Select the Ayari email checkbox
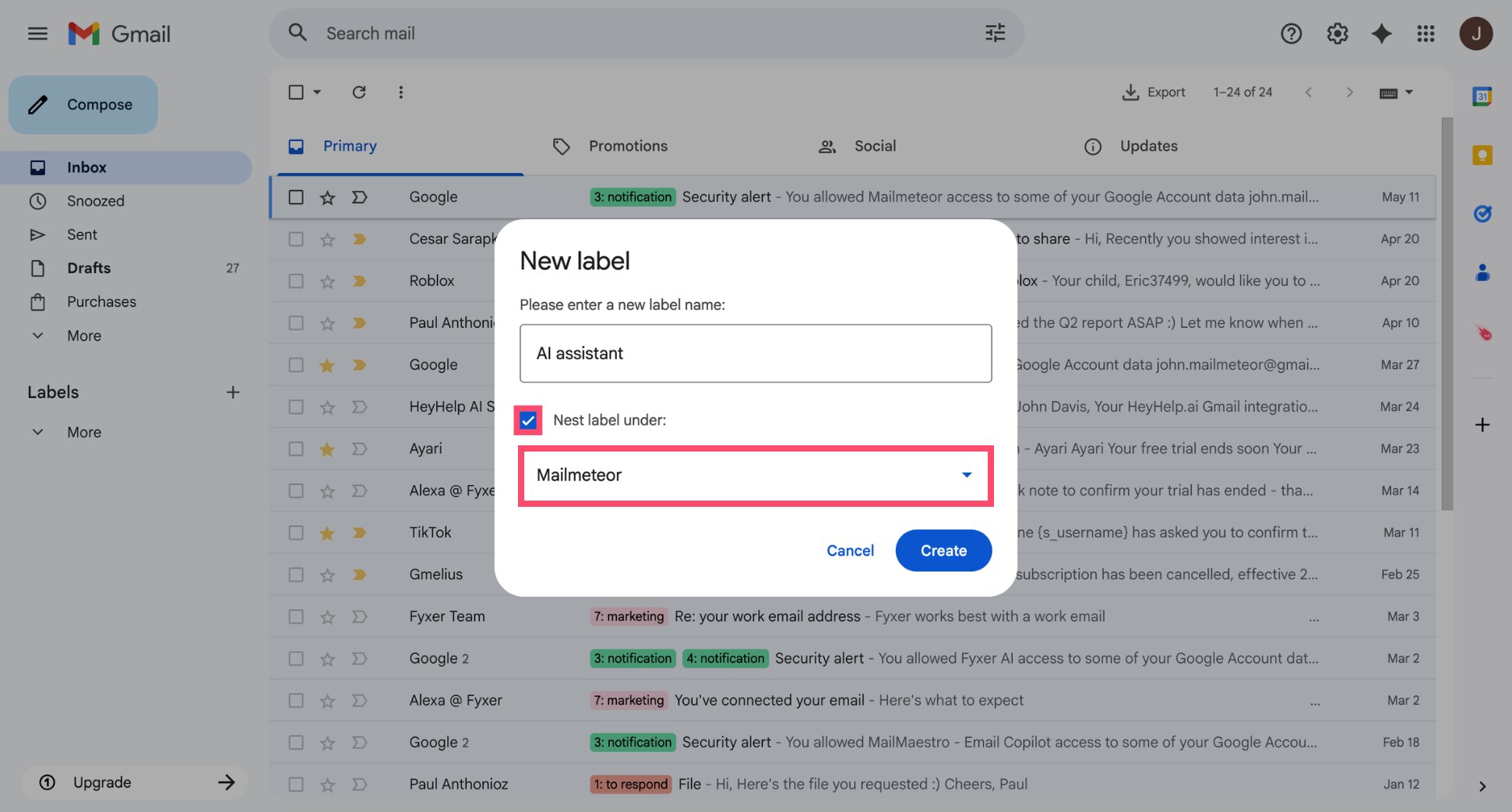Screen dimensions: 1512x812 coord(296,449)
